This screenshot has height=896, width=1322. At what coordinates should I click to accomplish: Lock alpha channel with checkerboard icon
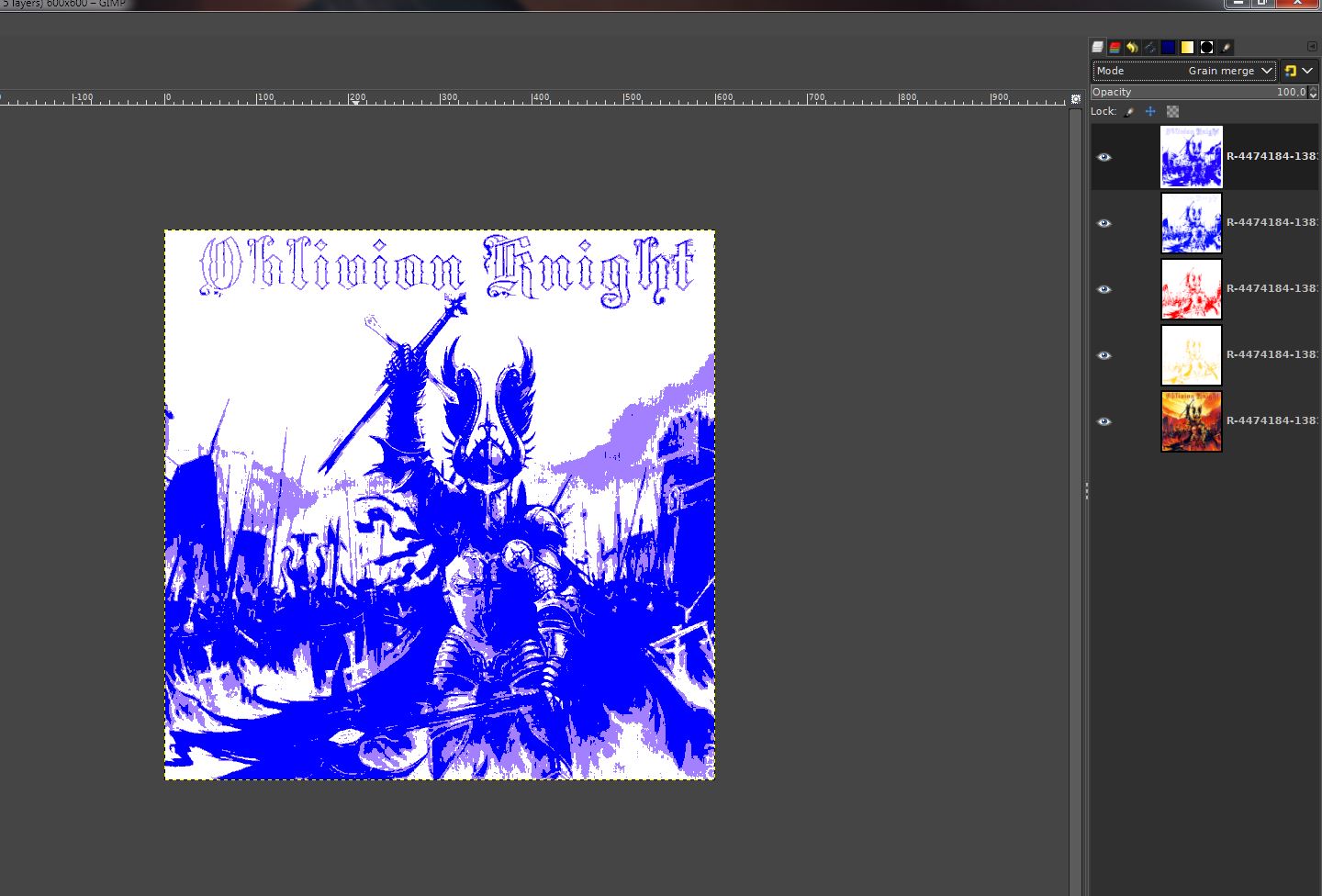point(1172,112)
